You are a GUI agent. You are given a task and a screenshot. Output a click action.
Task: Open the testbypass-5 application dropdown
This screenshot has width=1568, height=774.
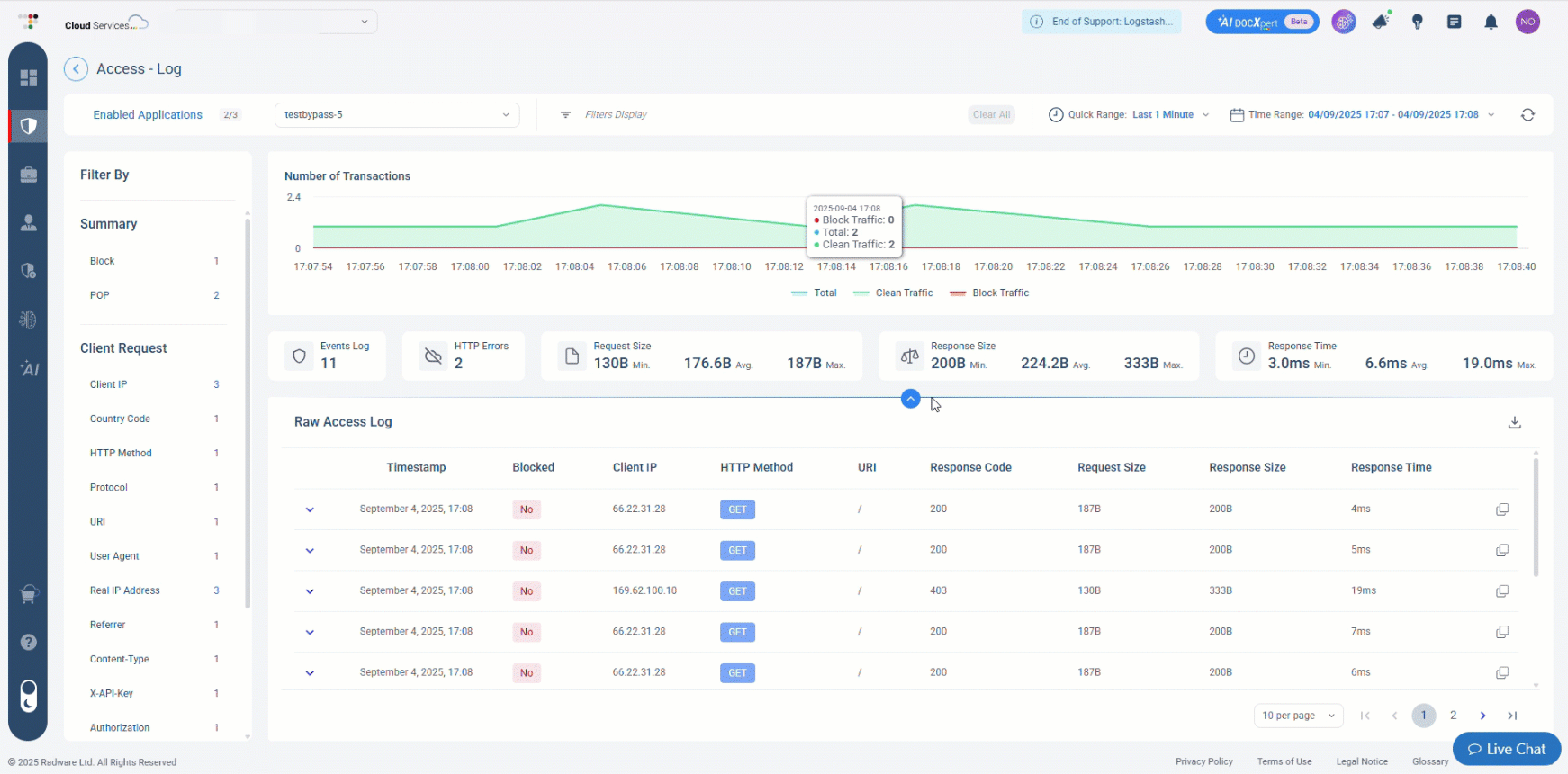(397, 115)
